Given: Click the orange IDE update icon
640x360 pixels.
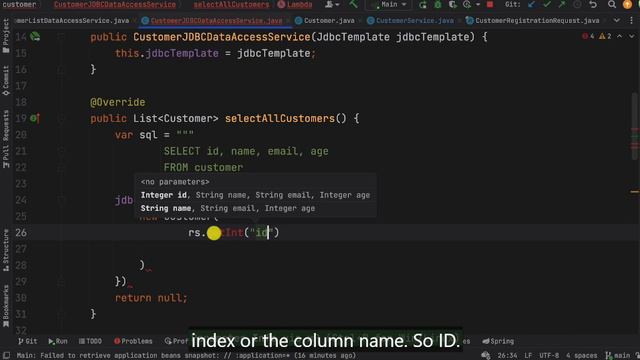Looking at the screenshot, I should [x=627, y=4].
